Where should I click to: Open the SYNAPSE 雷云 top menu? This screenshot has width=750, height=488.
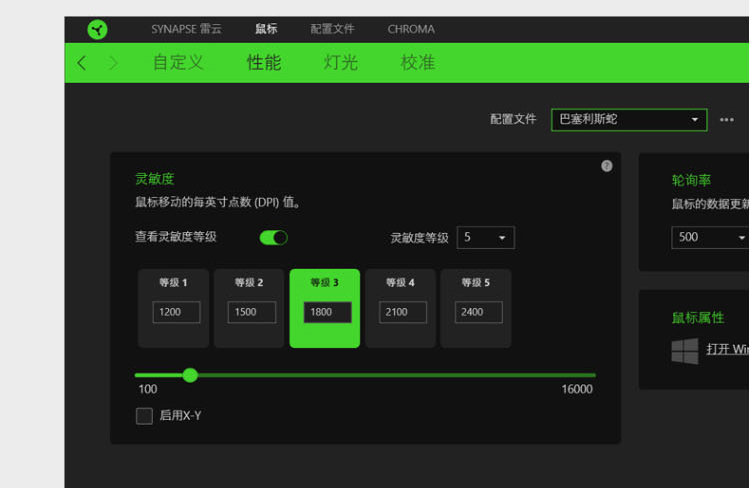[187, 29]
